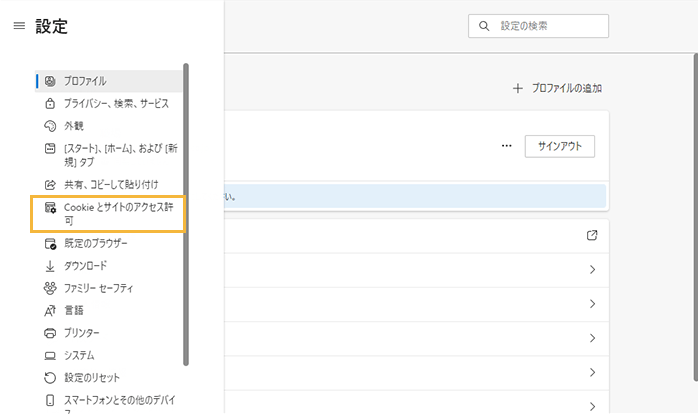
Task: Select 言語 in the settings sidebar
Action: [x=74, y=310]
